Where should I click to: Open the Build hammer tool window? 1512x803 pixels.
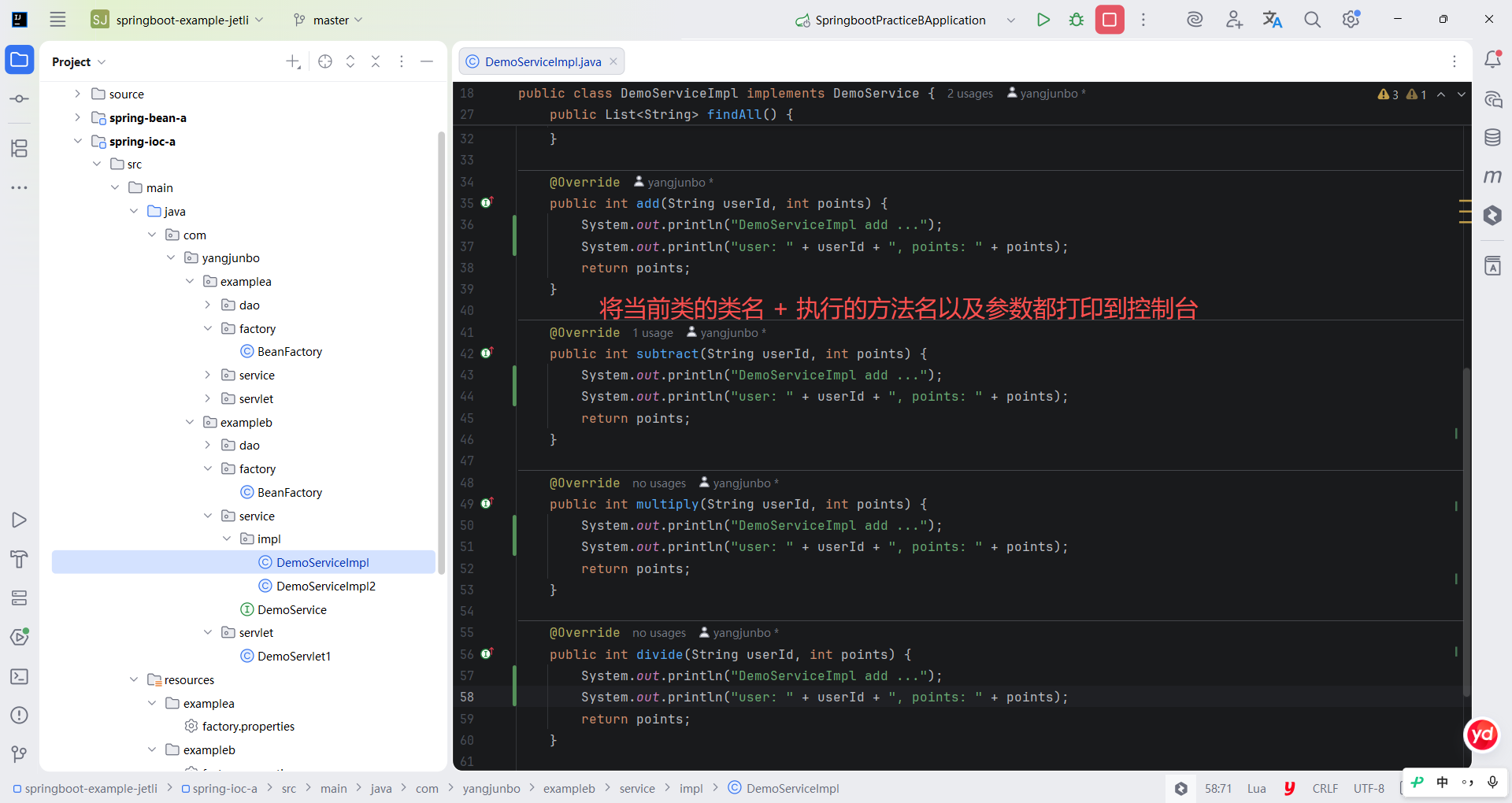pos(20,559)
